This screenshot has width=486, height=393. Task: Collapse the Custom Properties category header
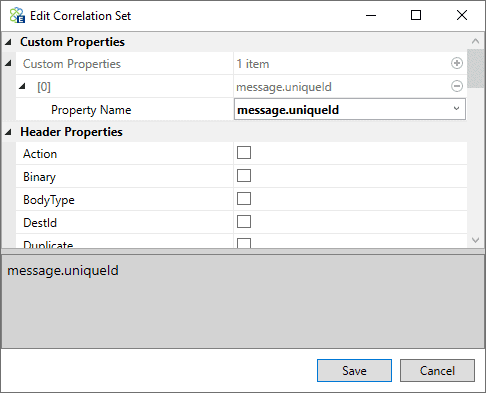click(8, 42)
